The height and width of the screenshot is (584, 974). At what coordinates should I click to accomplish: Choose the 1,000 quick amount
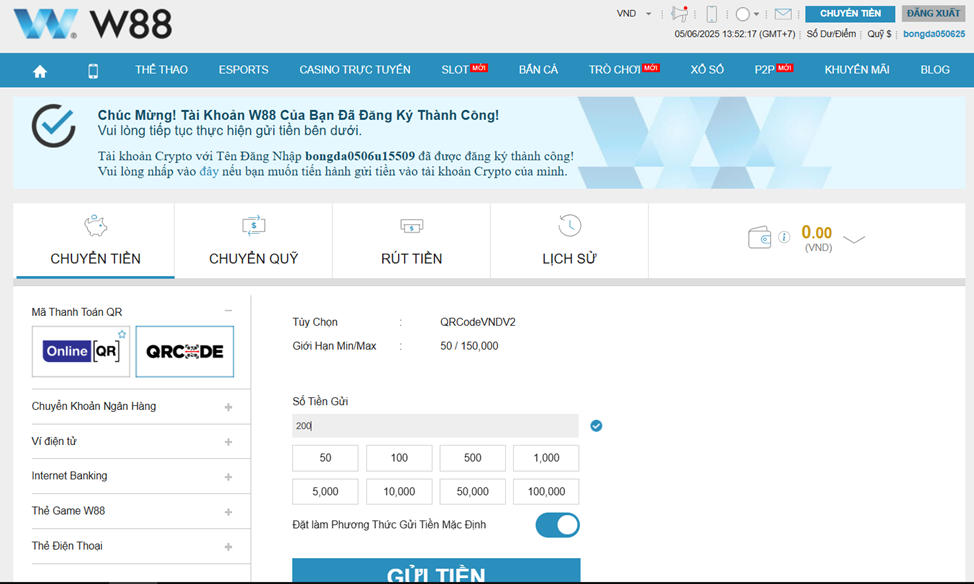click(x=546, y=458)
